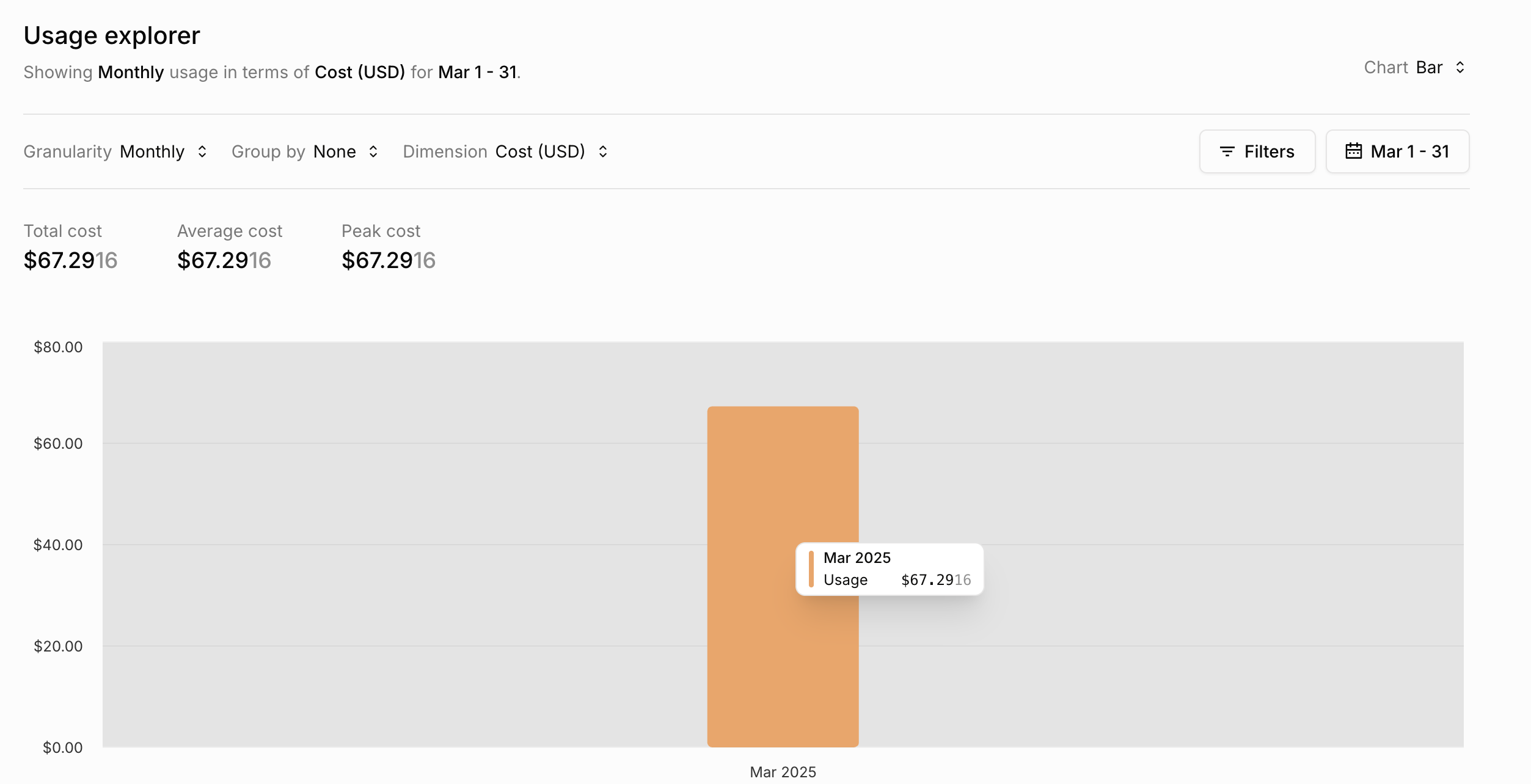Click the calendar icon beside Mar 1 - 31
This screenshot has width=1531, height=784.
[1353, 151]
